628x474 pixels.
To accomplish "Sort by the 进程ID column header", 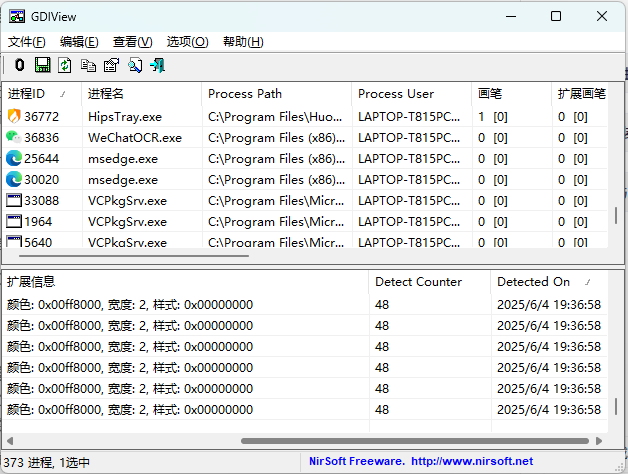I will pos(42,94).
